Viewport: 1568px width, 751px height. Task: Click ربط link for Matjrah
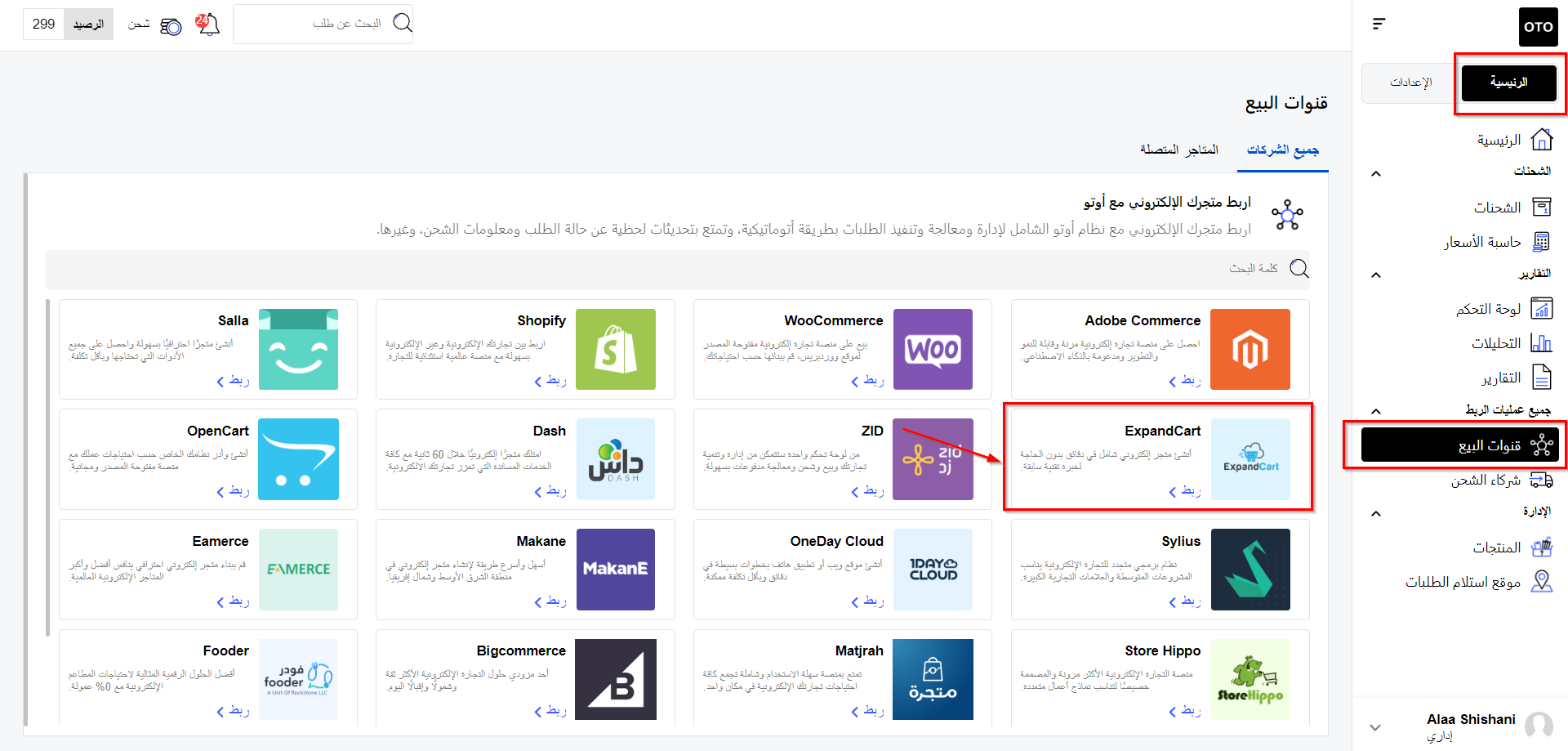(867, 711)
